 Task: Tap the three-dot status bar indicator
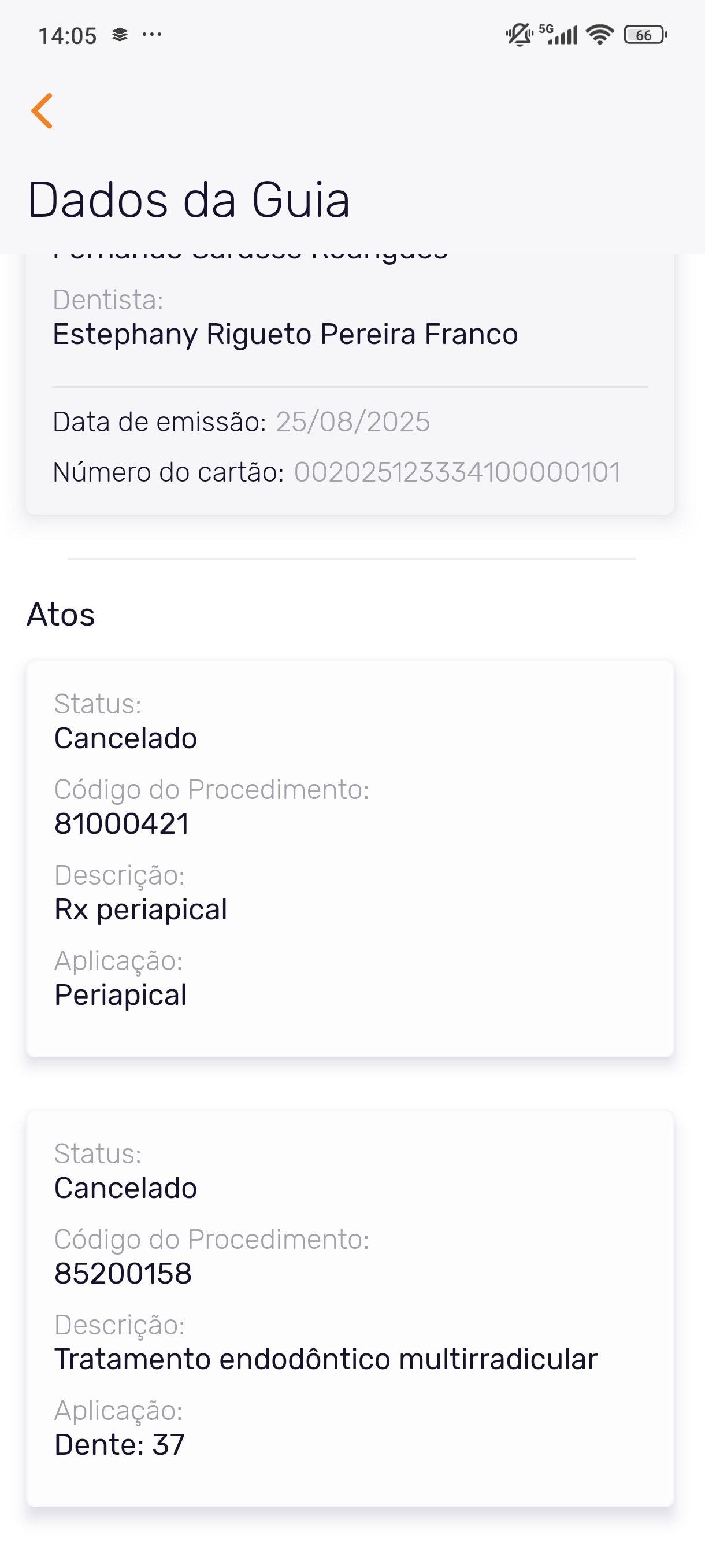(x=151, y=35)
